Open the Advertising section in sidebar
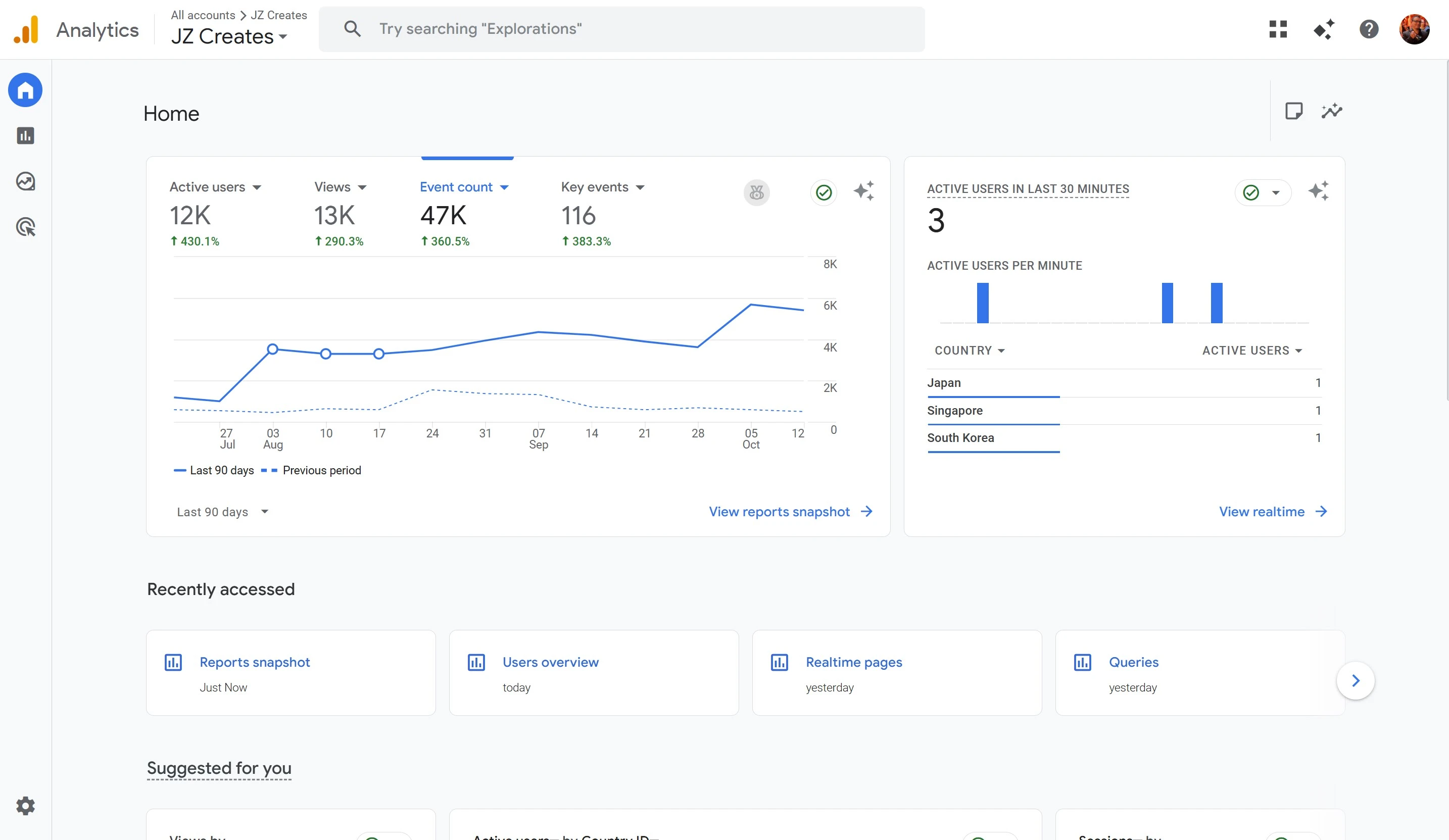The height and width of the screenshot is (840, 1449). point(25,227)
